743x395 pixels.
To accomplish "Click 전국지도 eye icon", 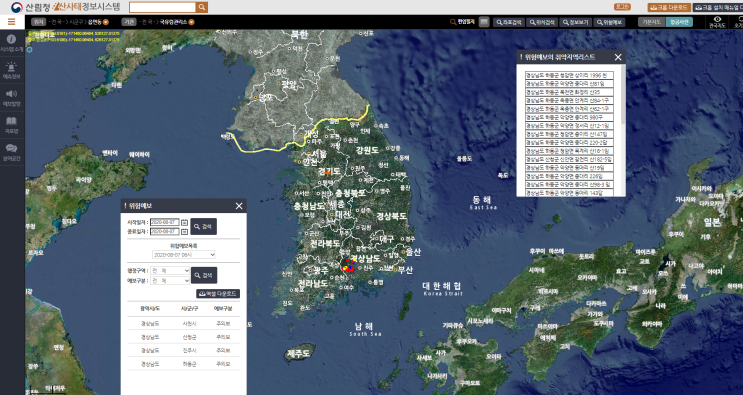I will [x=717, y=19].
